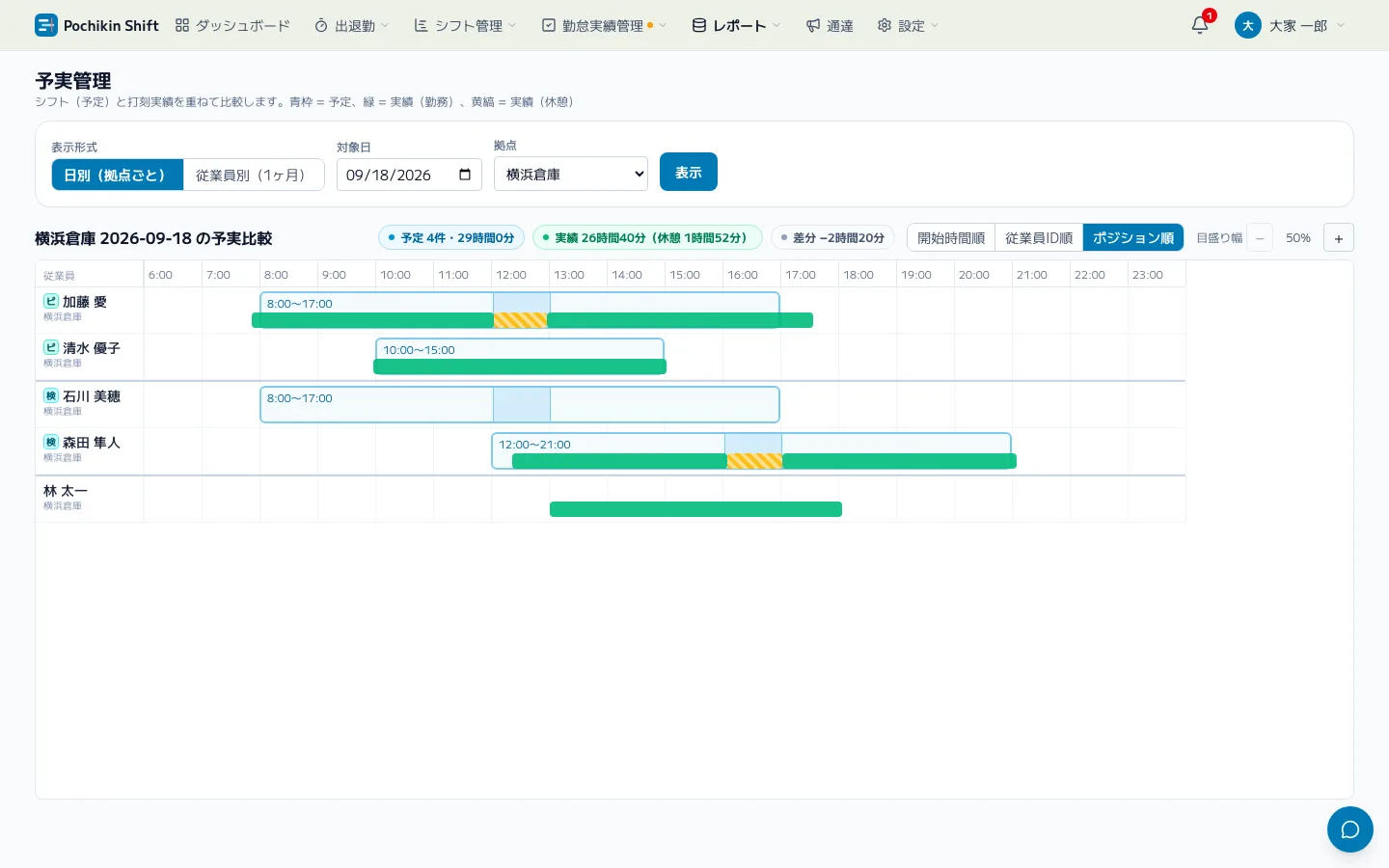Expand the レポート menu

pyautogui.click(x=737, y=26)
